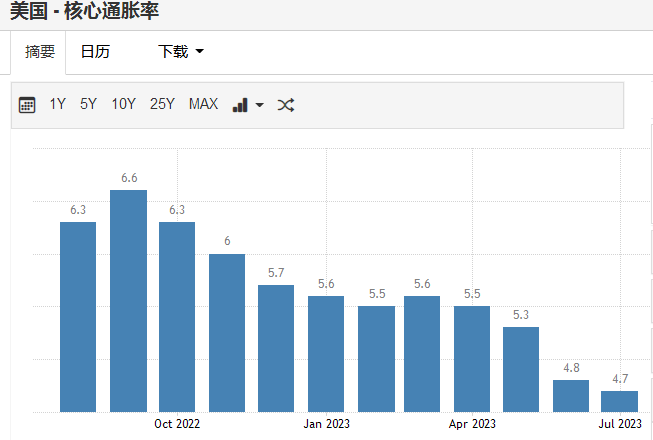Click the bar with value 5.7
The width and height of the screenshot is (653, 440).
(276, 348)
